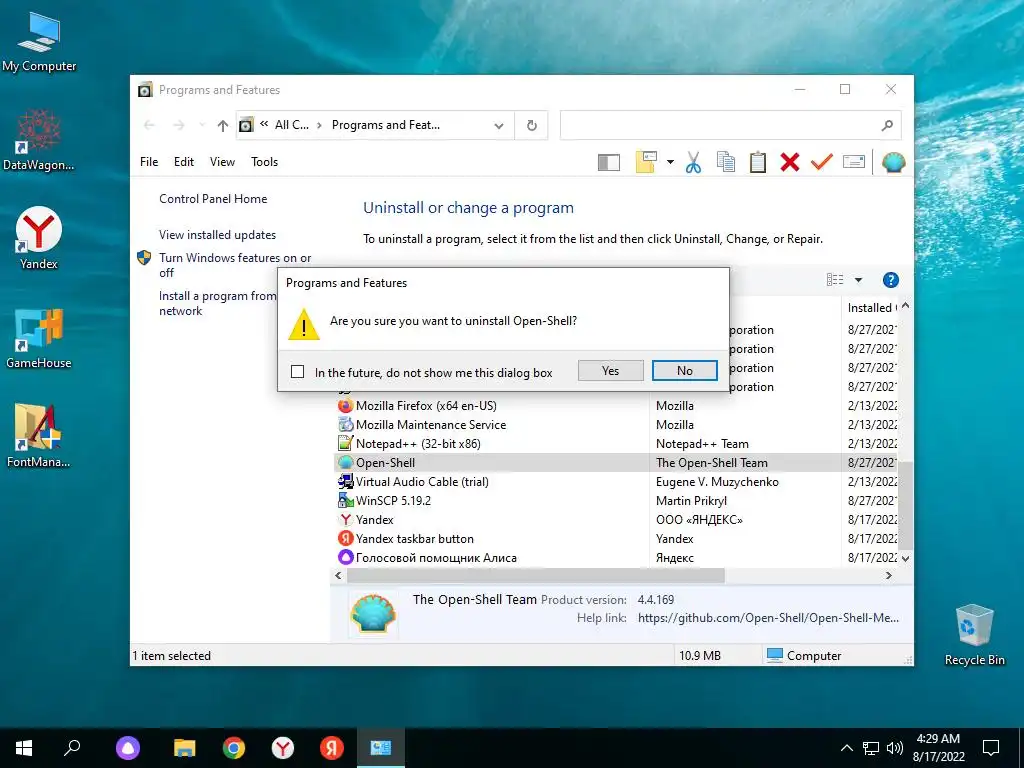Select Virtual Audio Cable (trial) row
This screenshot has width=1024, height=768.
tap(617, 481)
